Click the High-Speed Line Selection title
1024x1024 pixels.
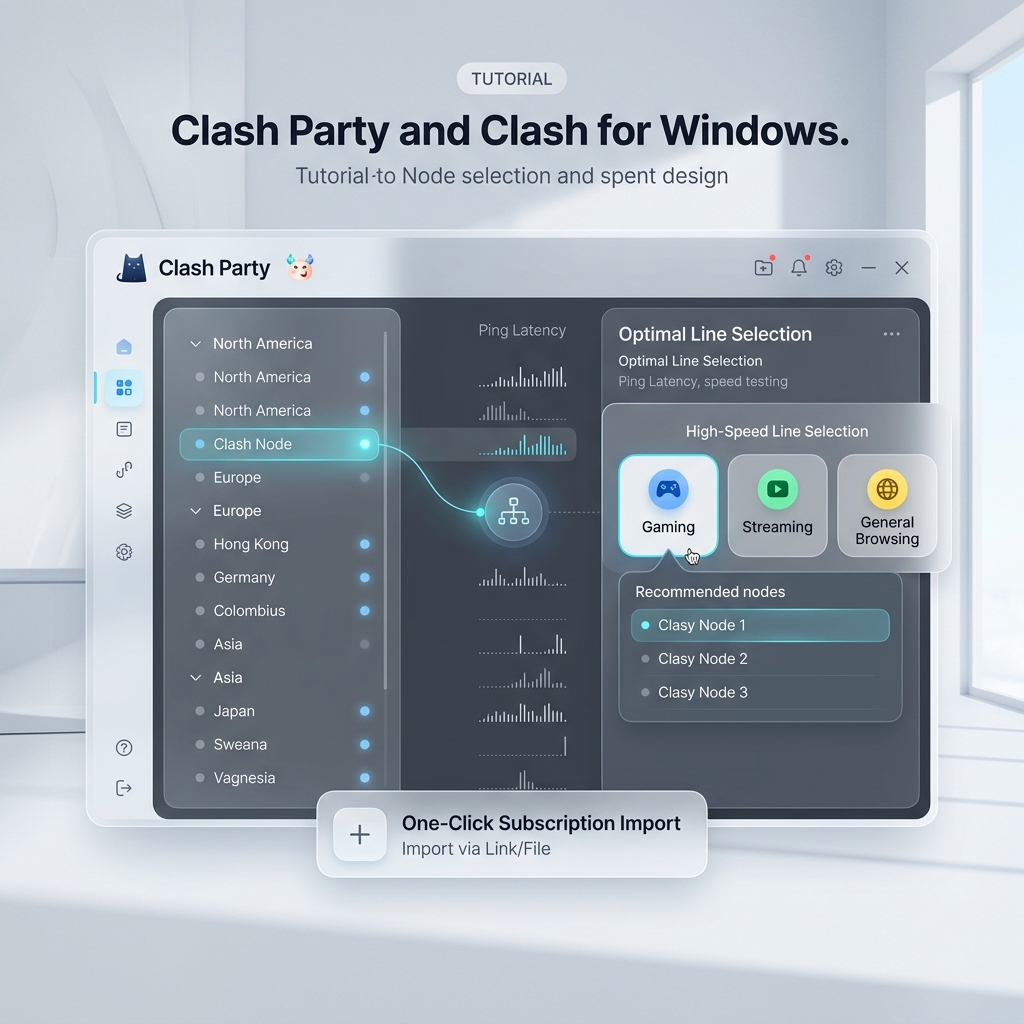click(x=777, y=431)
